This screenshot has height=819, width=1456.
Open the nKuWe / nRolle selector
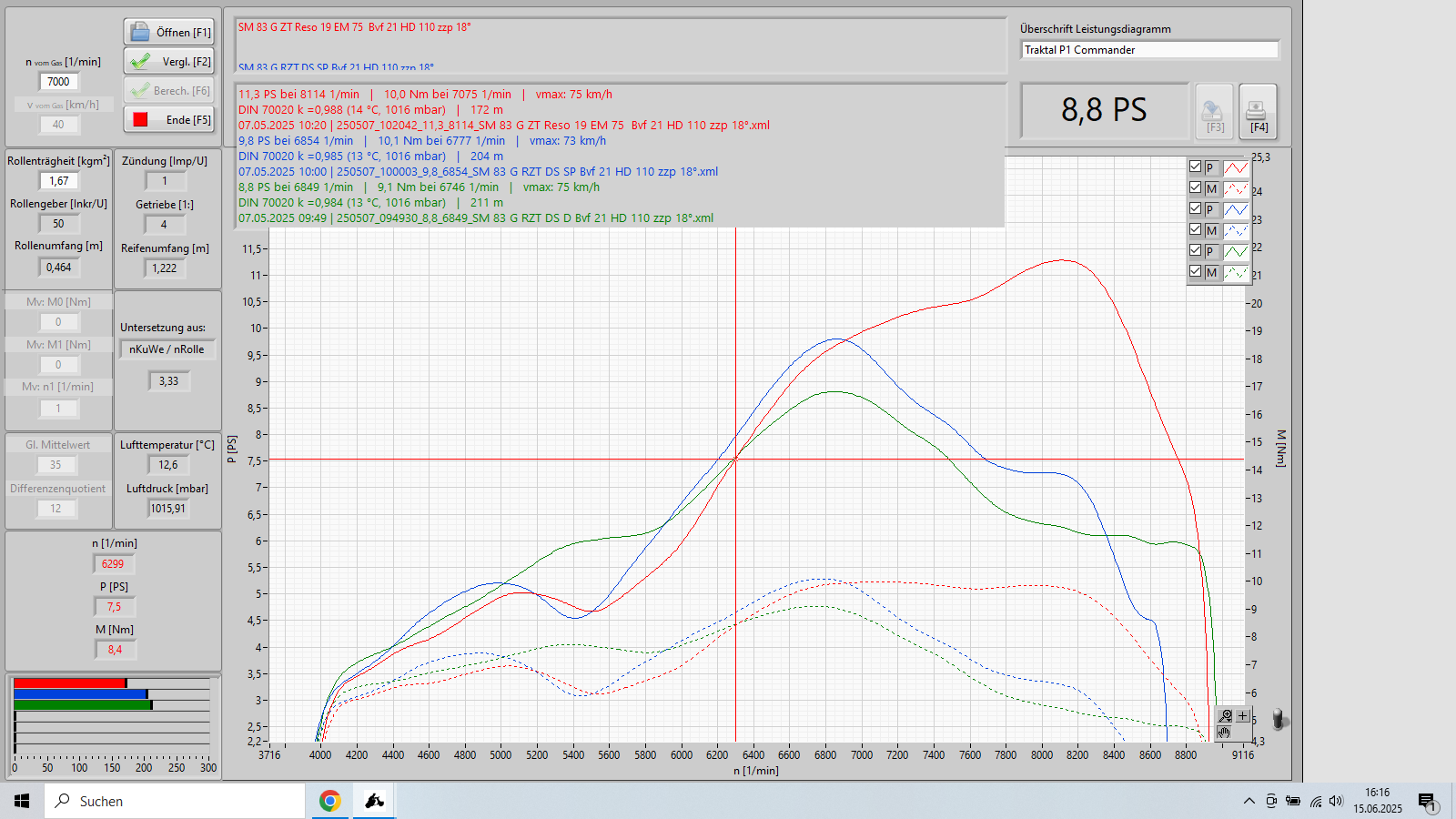pos(167,349)
